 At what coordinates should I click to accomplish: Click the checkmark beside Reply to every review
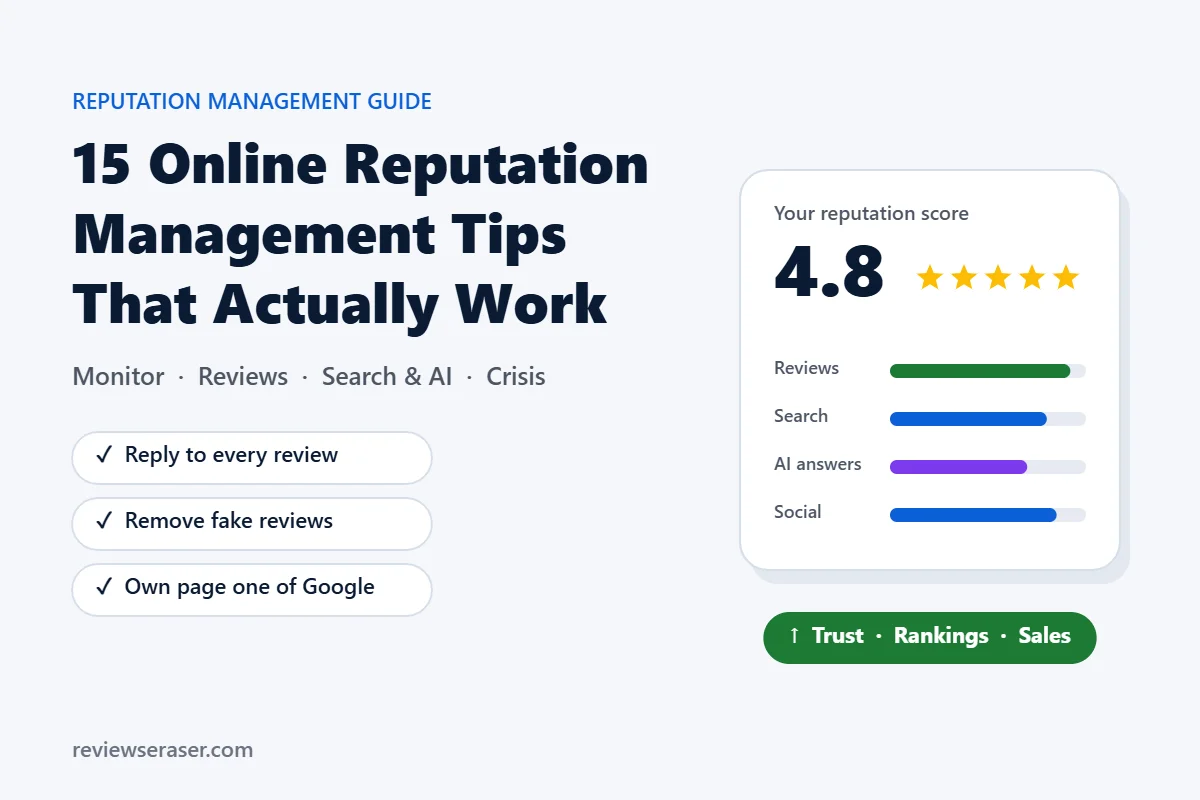(104, 456)
